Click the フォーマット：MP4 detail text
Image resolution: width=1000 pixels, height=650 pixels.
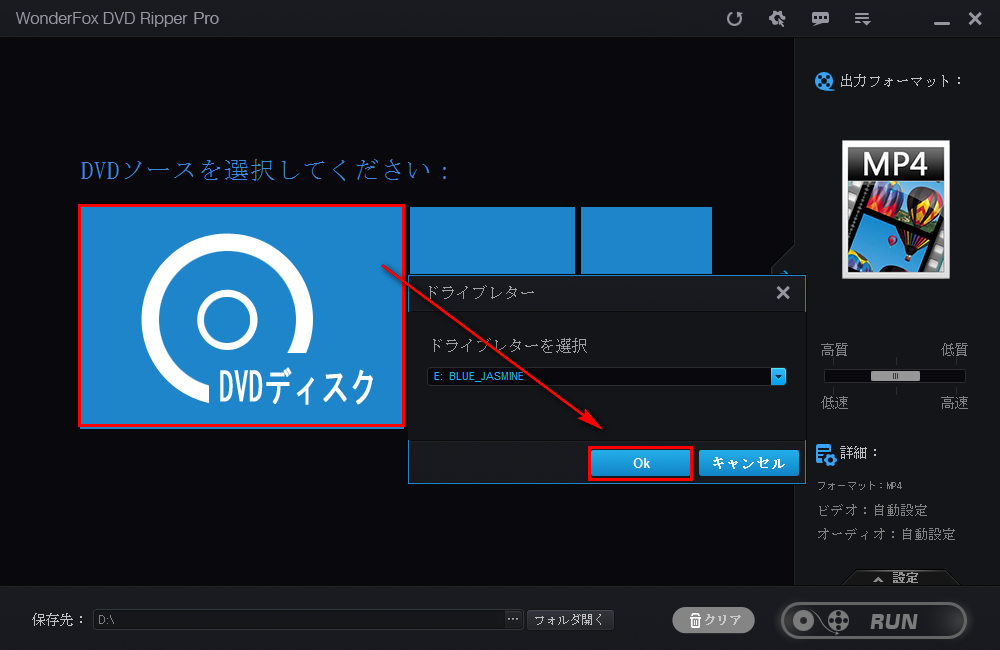click(860, 486)
